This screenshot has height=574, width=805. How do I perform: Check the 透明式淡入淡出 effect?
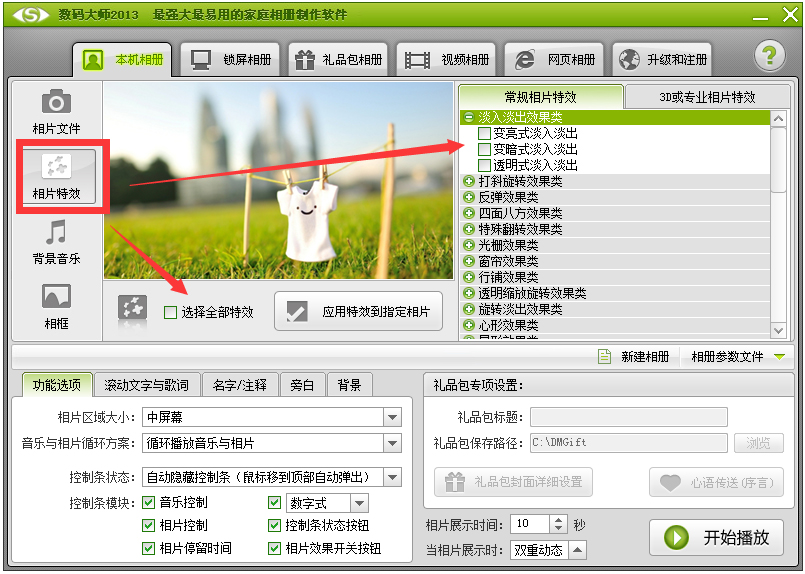point(484,165)
